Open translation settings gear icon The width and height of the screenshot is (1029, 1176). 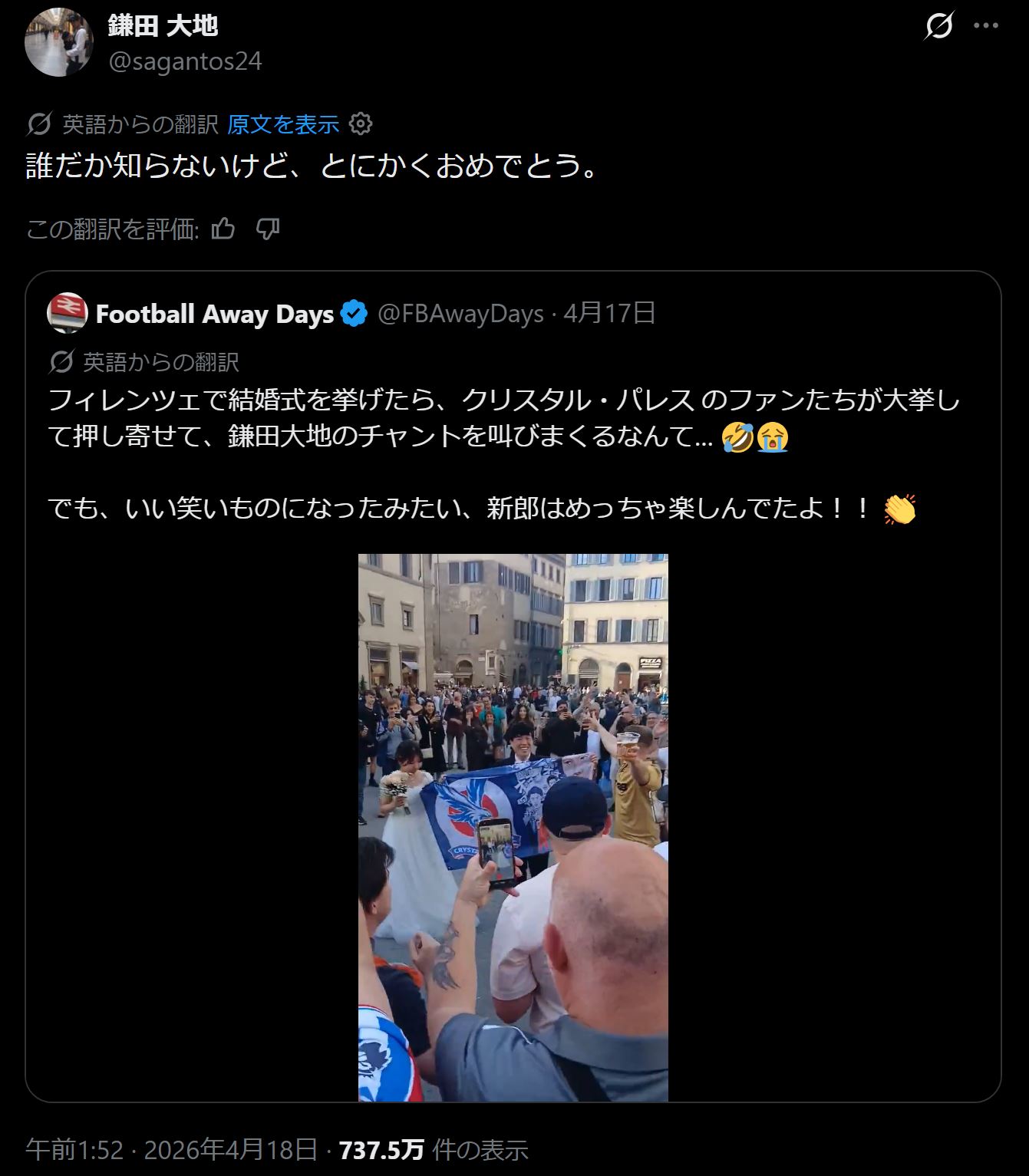tap(361, 124)
